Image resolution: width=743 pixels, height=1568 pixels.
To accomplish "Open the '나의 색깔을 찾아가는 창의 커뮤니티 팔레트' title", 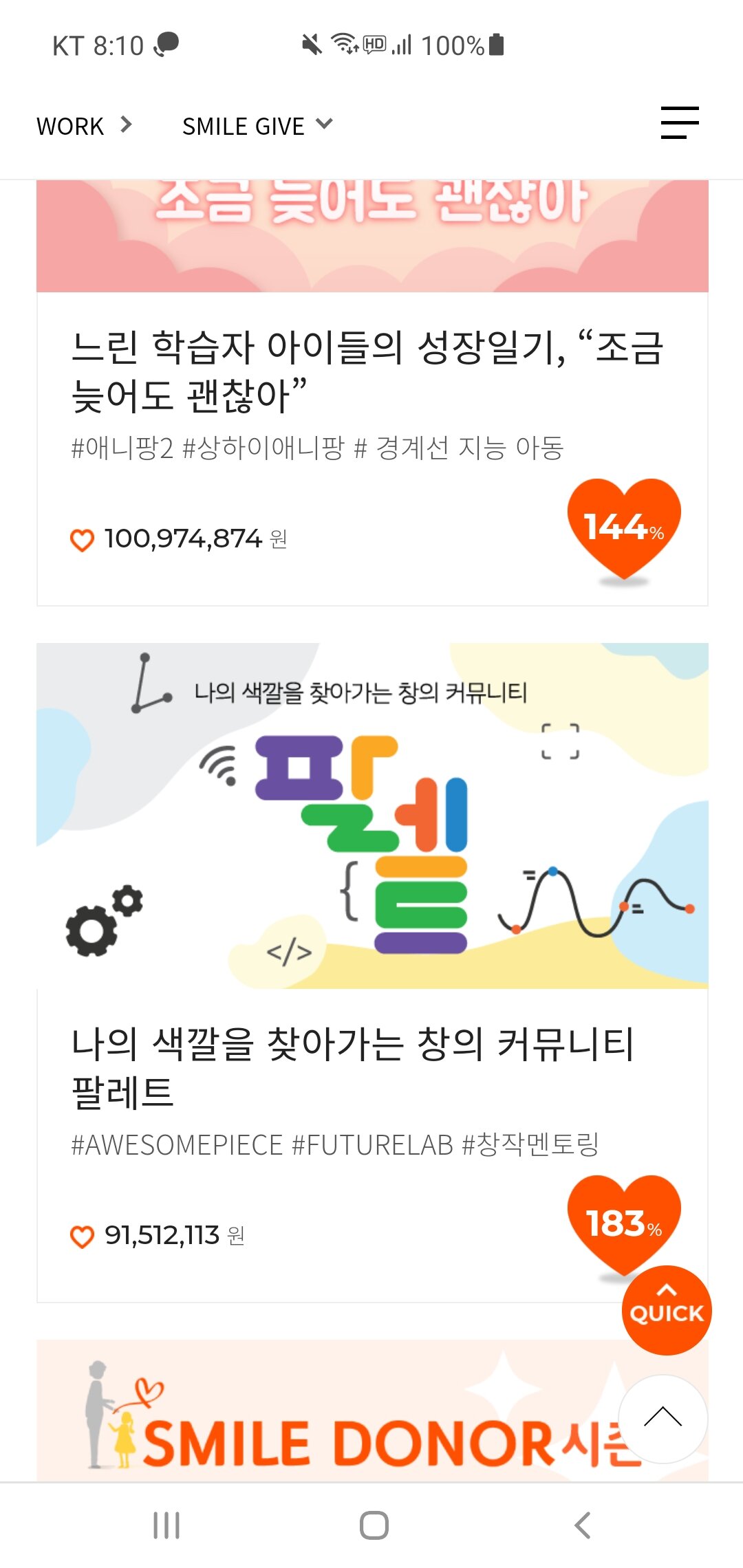I will (352, 1067).
